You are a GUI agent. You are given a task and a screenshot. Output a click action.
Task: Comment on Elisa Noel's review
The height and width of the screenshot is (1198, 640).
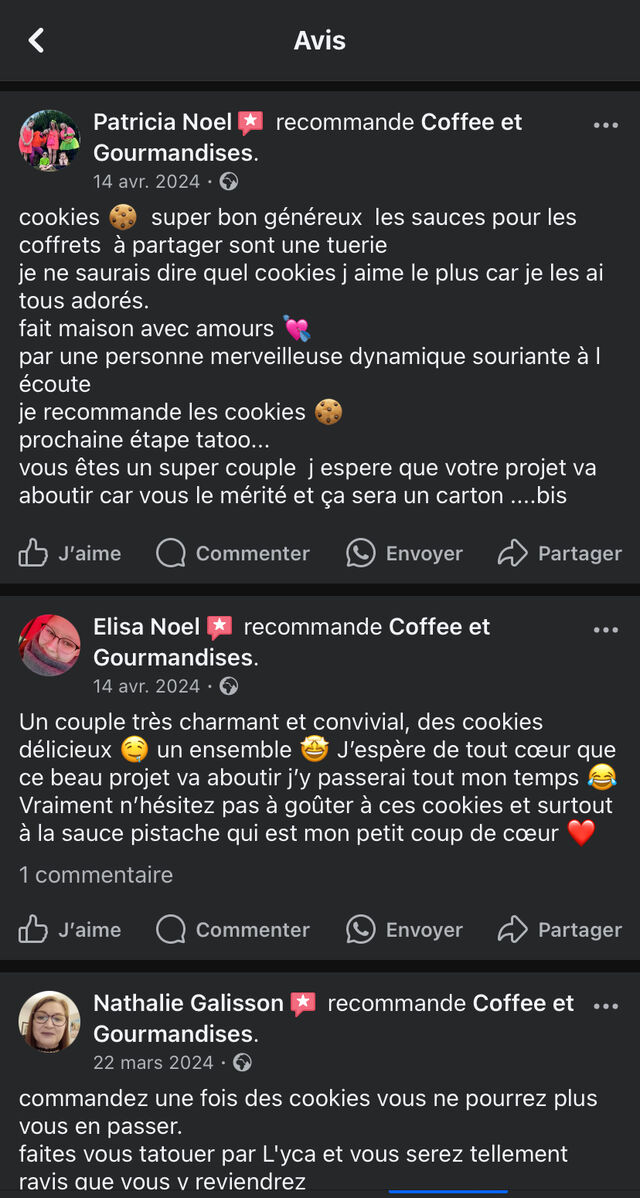pos(233,929)
